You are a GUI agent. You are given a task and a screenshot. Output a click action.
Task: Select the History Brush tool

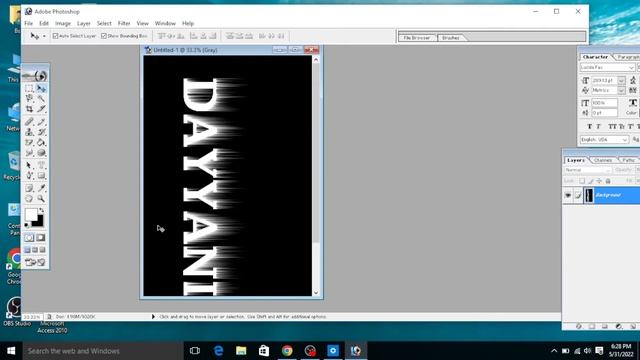pyautogui.click(x=41, y=132)
